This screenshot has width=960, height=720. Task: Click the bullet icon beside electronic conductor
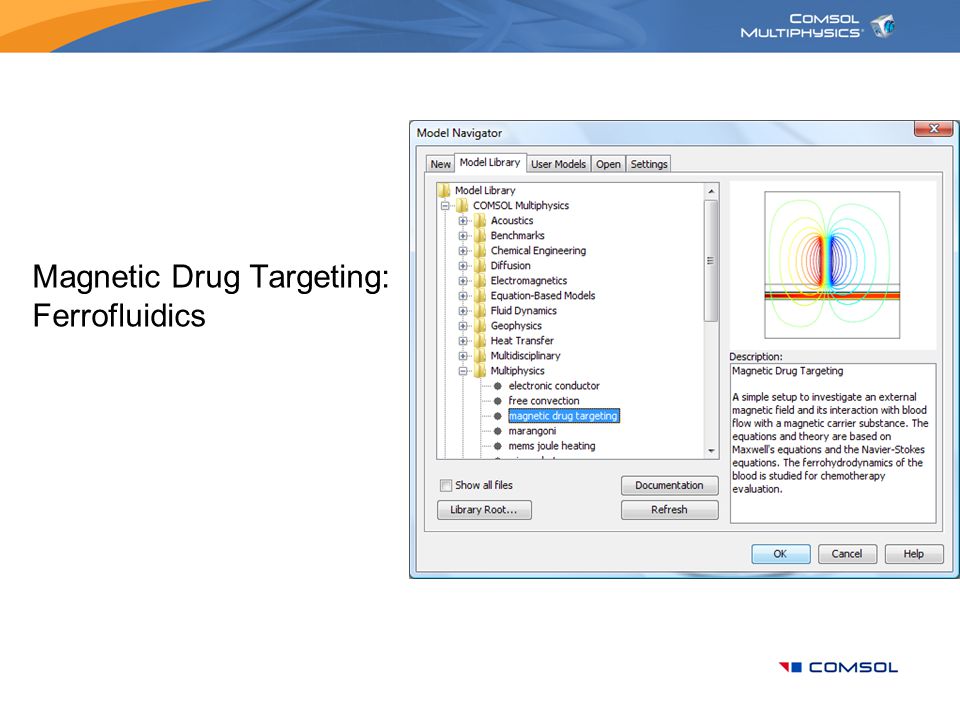(x=498, y=386)
